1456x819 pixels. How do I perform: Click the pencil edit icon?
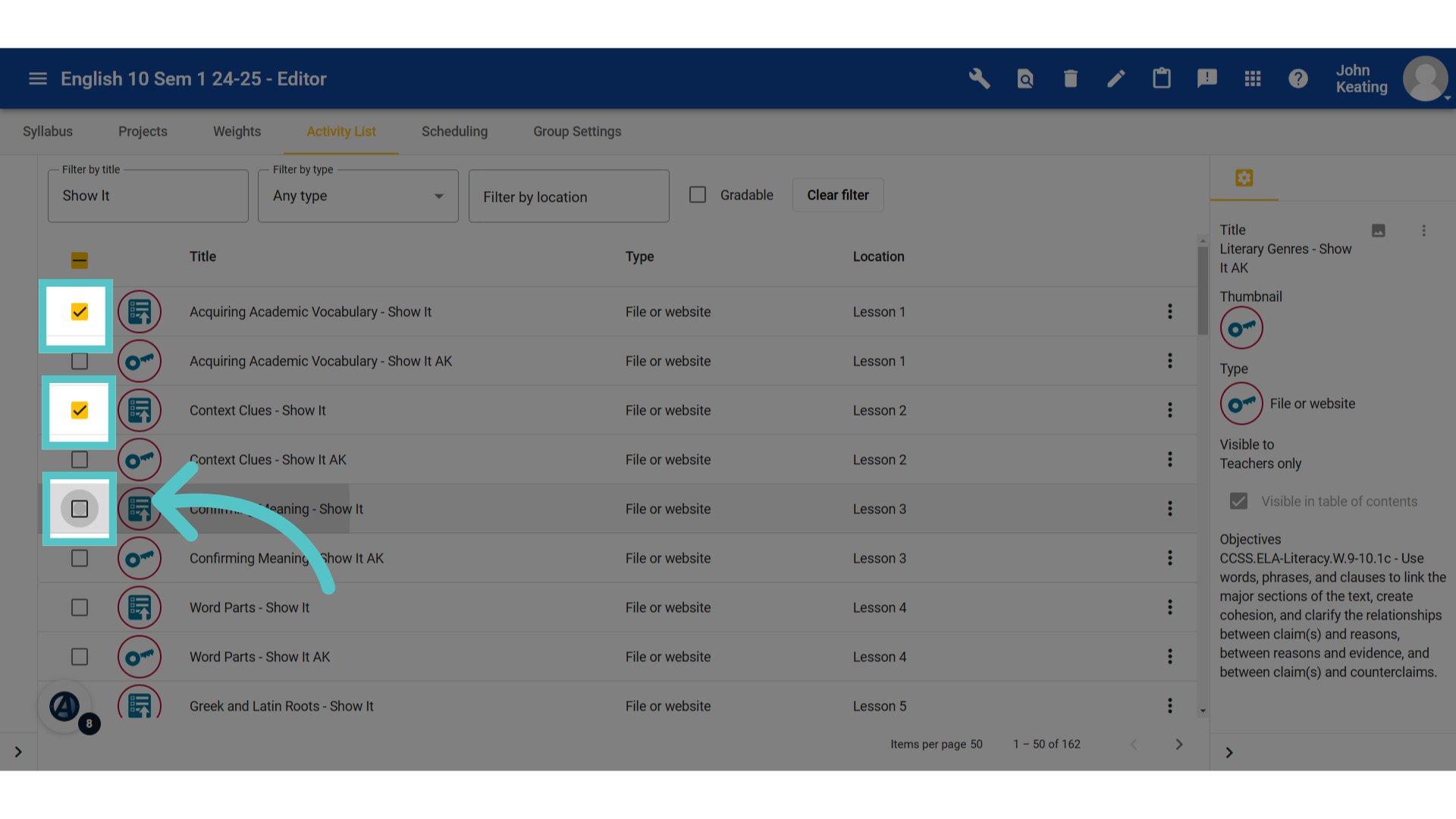[x=1116, y=79]
